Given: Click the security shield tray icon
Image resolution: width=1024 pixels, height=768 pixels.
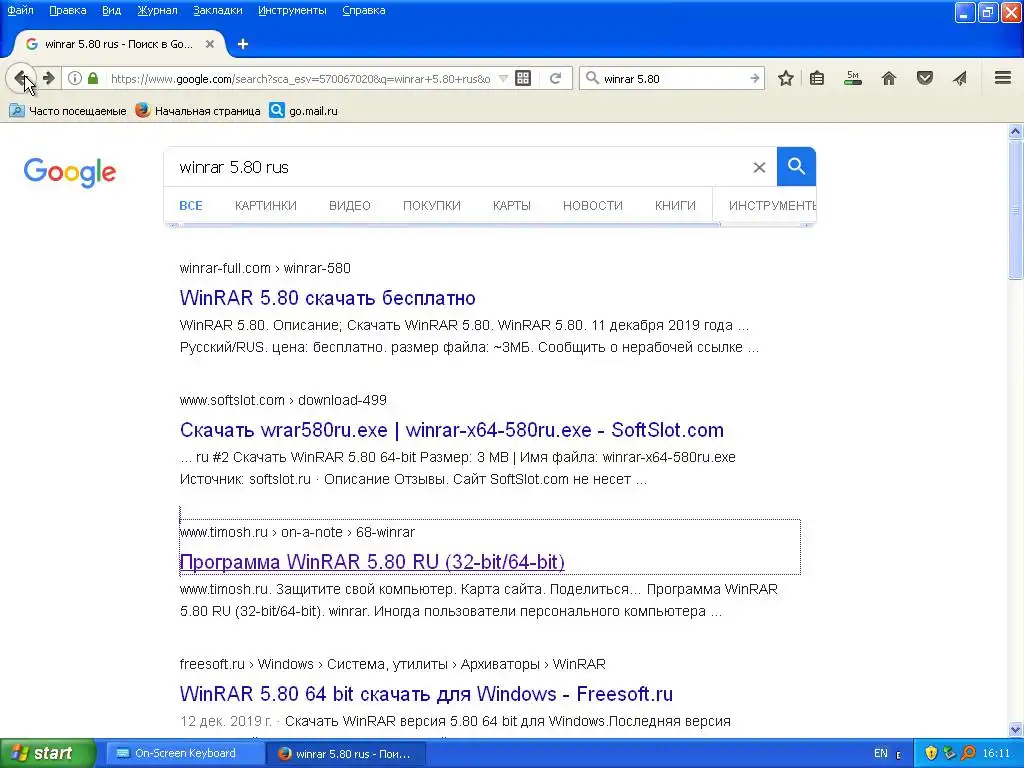Looking at the screenshot, I should pos(931,754).
